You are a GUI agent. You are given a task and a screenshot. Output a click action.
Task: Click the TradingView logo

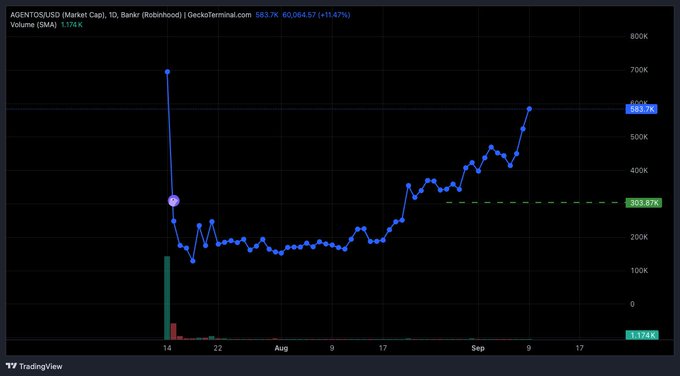pos(34,366)
